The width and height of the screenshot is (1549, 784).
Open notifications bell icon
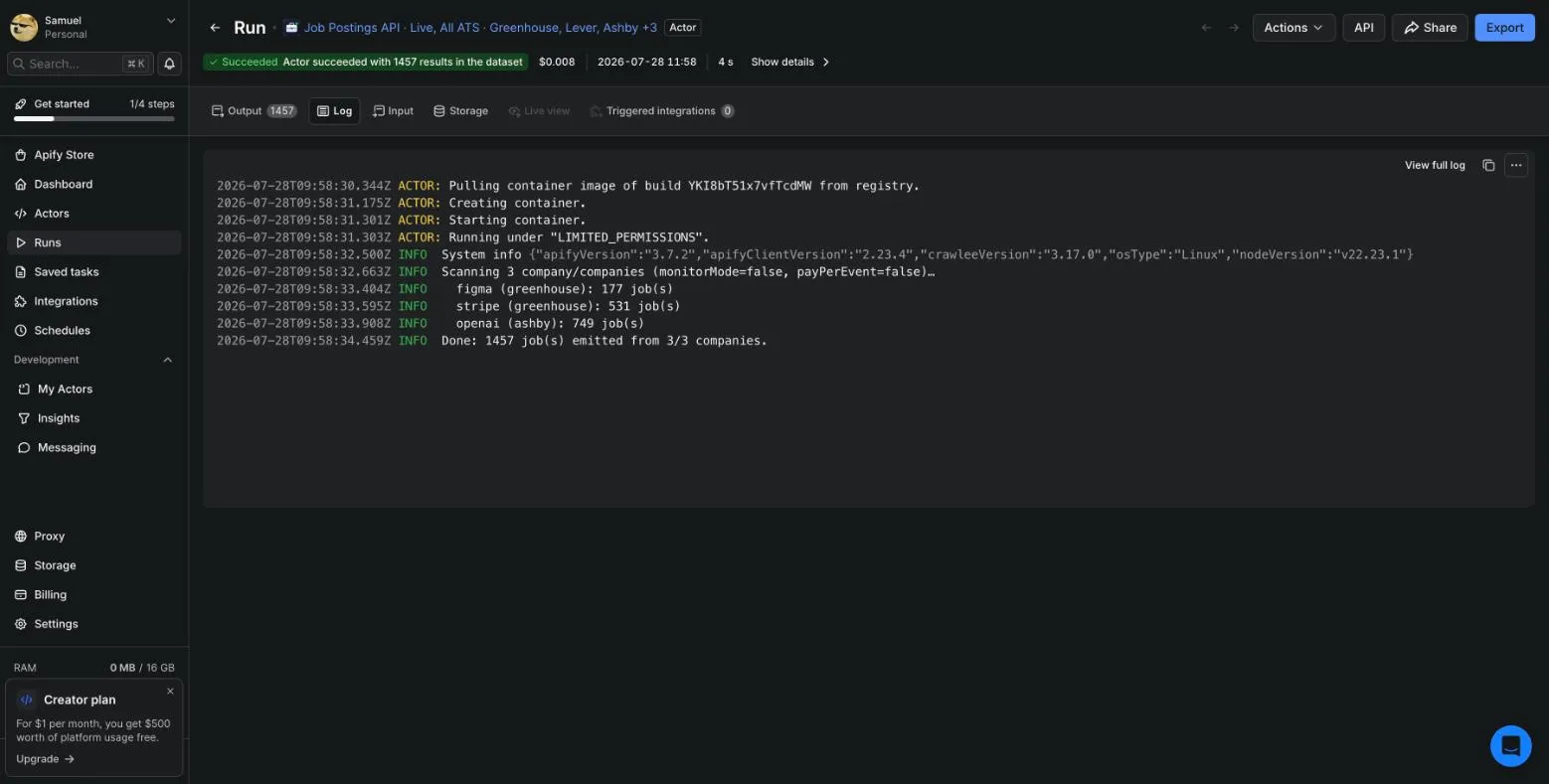coord(169,64)
